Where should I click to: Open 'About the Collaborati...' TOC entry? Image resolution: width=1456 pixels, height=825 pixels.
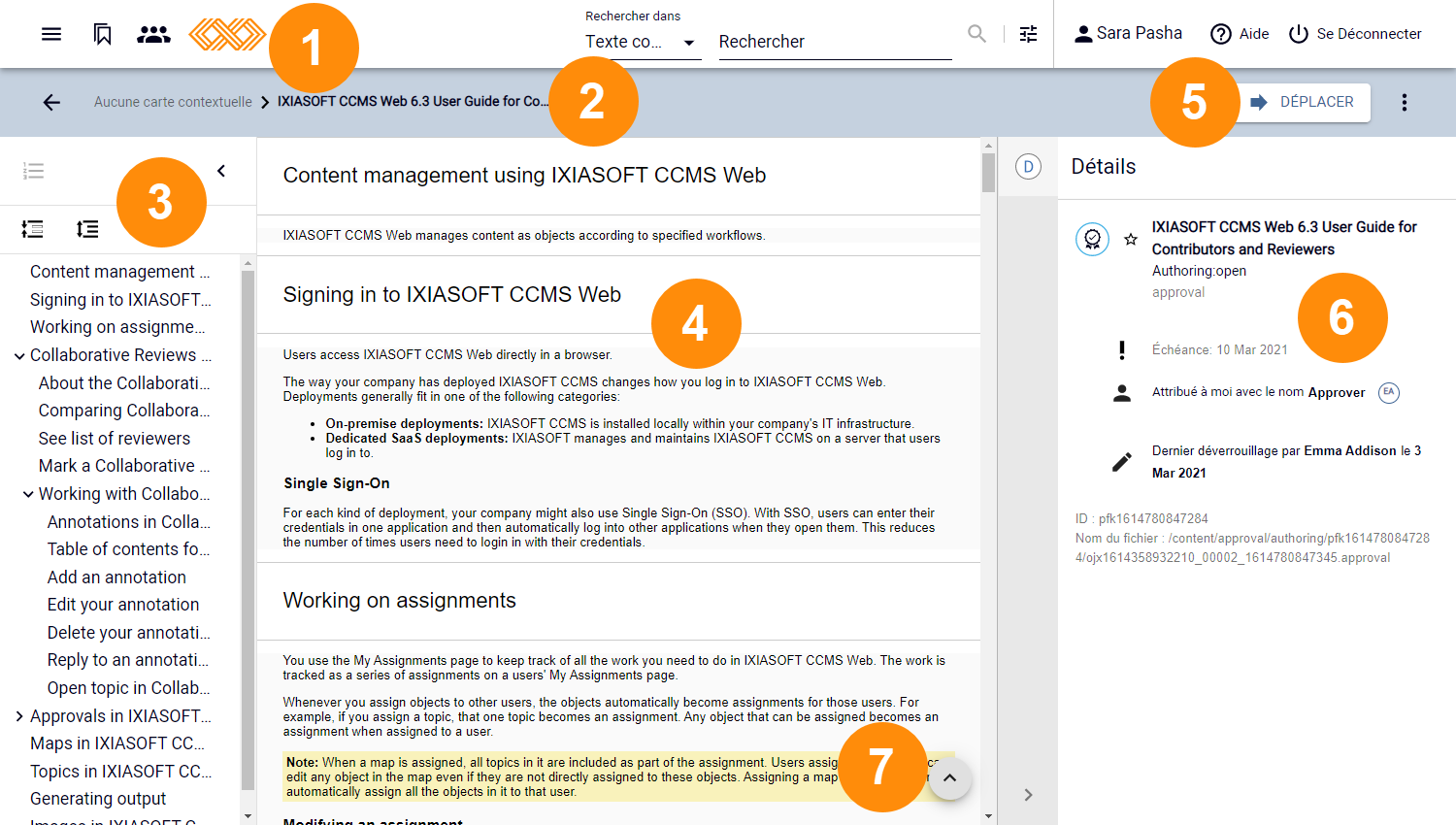124,383
